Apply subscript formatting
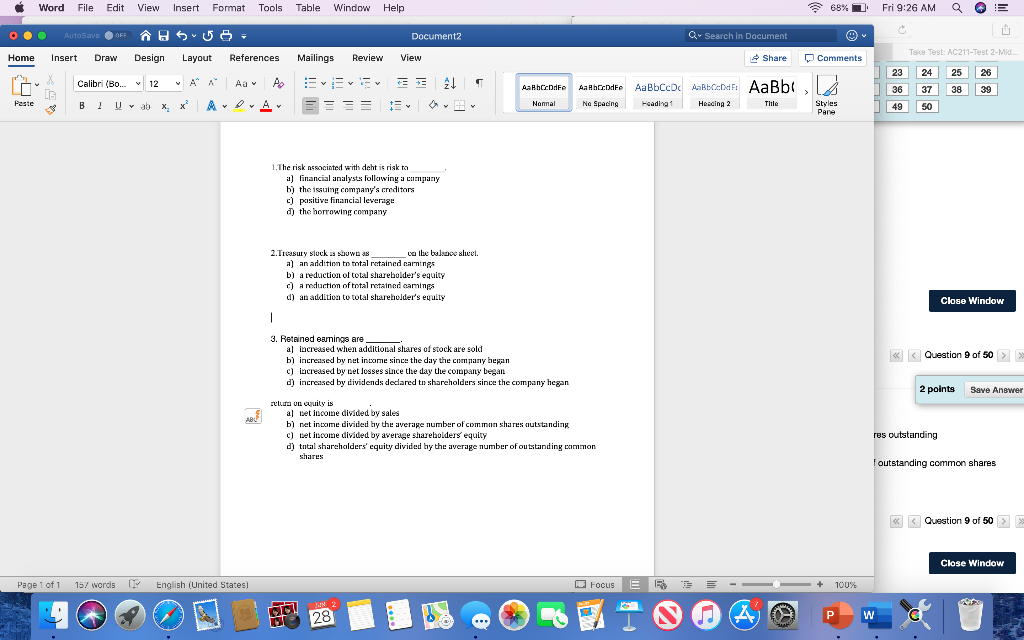Viewport: 1024px width, 640px height. (164, 104)
